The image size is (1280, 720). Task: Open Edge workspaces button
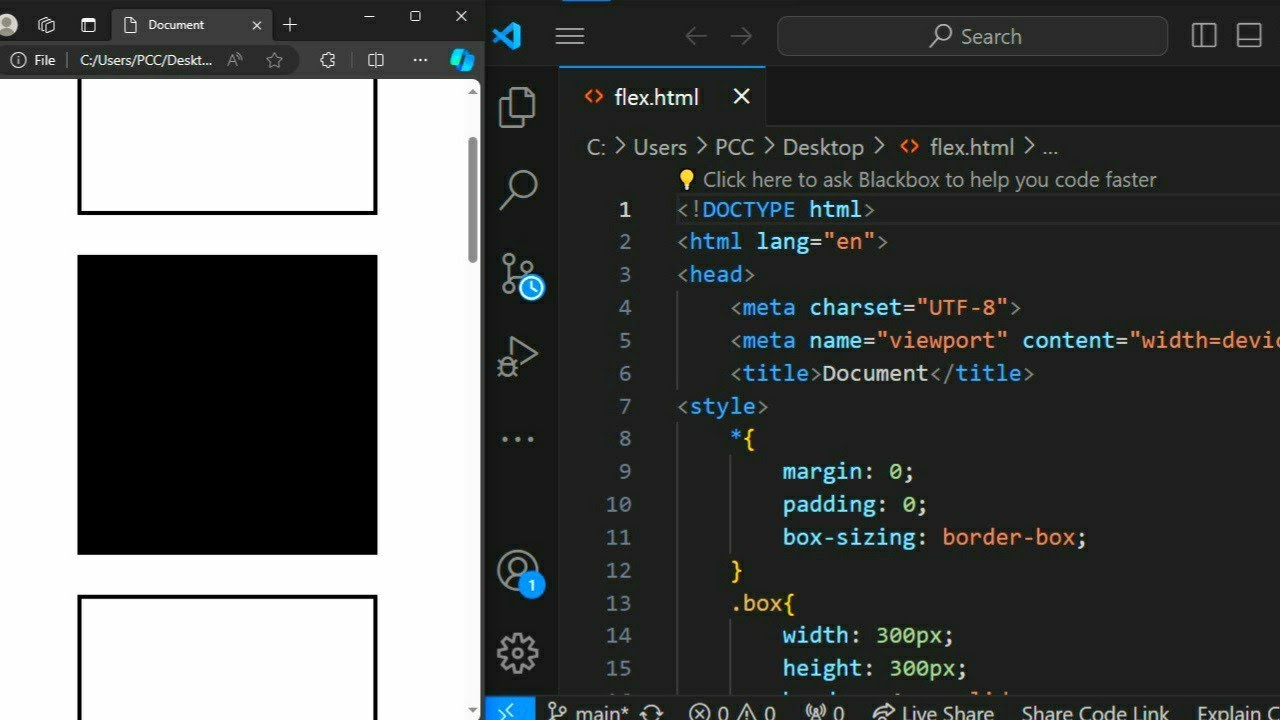pos(46,25)
